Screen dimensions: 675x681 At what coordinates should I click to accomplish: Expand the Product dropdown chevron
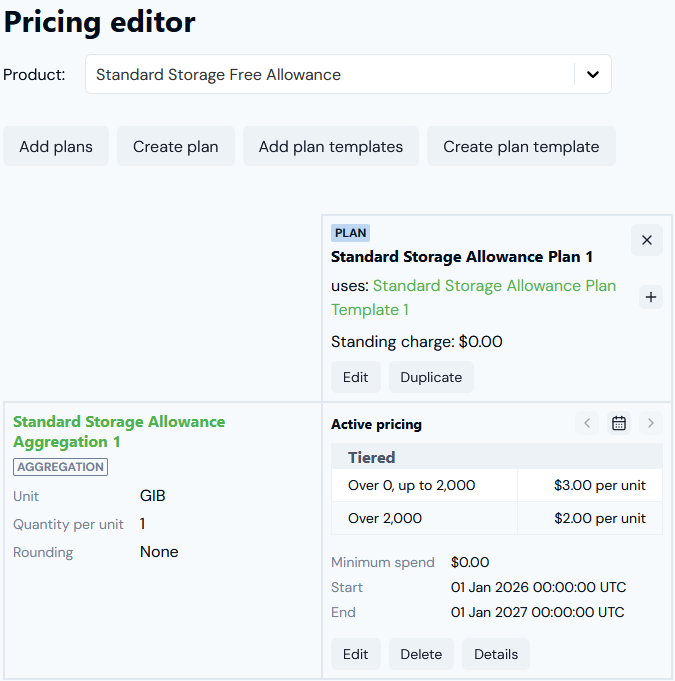click(x=592, y=74)
